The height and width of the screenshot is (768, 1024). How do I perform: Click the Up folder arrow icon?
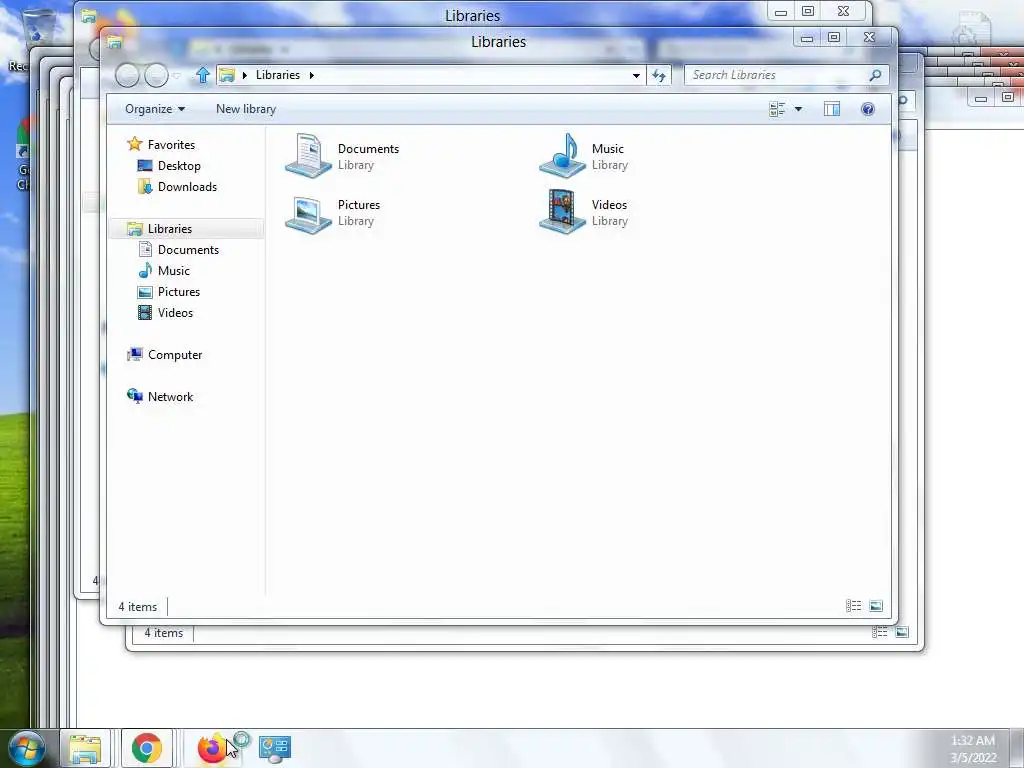tap(202, 75)
